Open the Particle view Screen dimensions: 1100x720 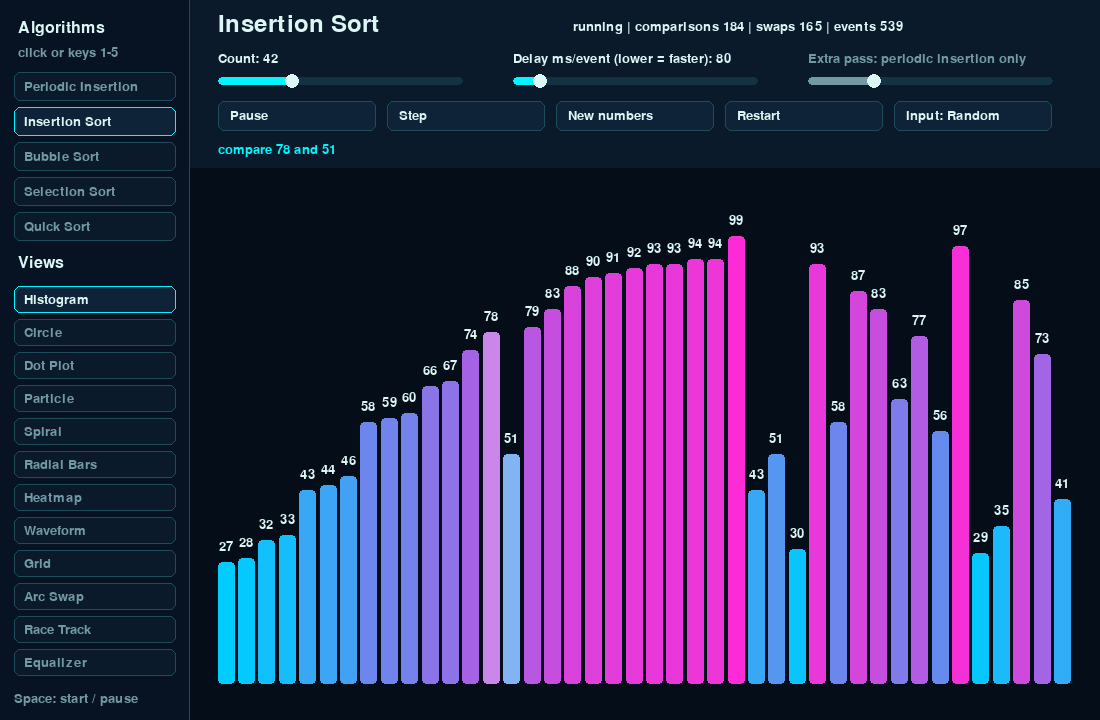95,399
